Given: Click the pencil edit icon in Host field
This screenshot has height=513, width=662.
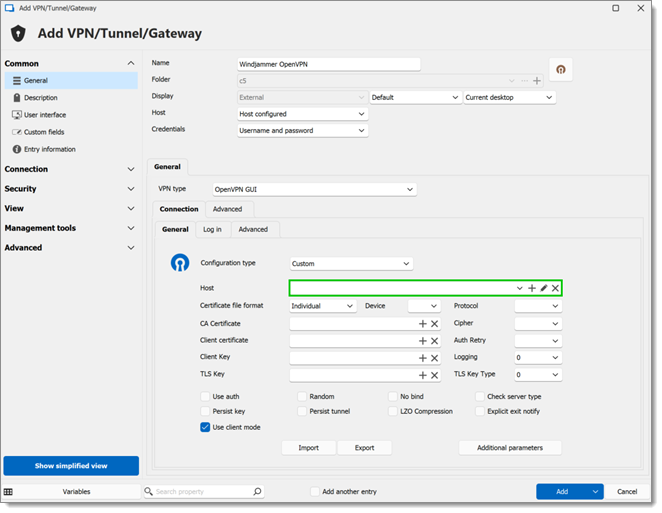Looking at the screenshot, I should click(x=544, y=288).
